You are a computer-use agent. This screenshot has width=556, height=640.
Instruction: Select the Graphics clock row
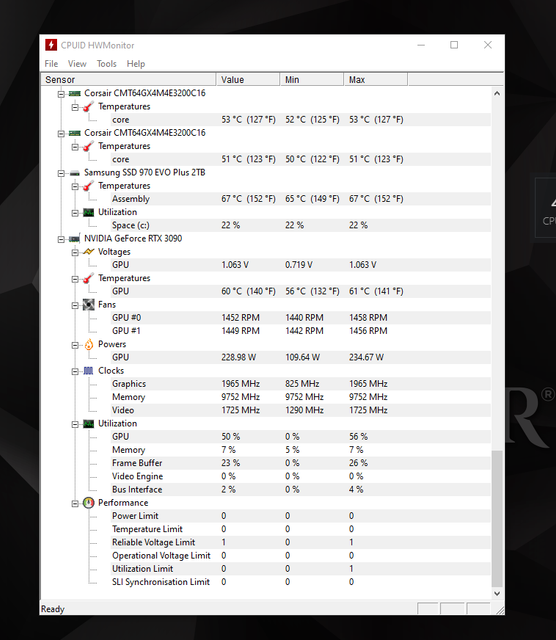tap(301, 384)
